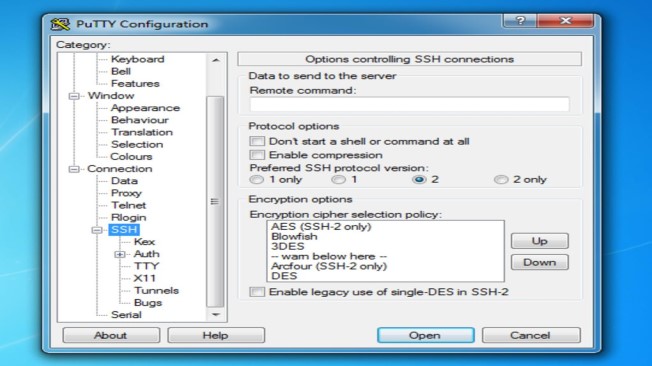Select the Connection category
Image resolution: width=652 pixels, height=366 pixels.
(120, 169)
